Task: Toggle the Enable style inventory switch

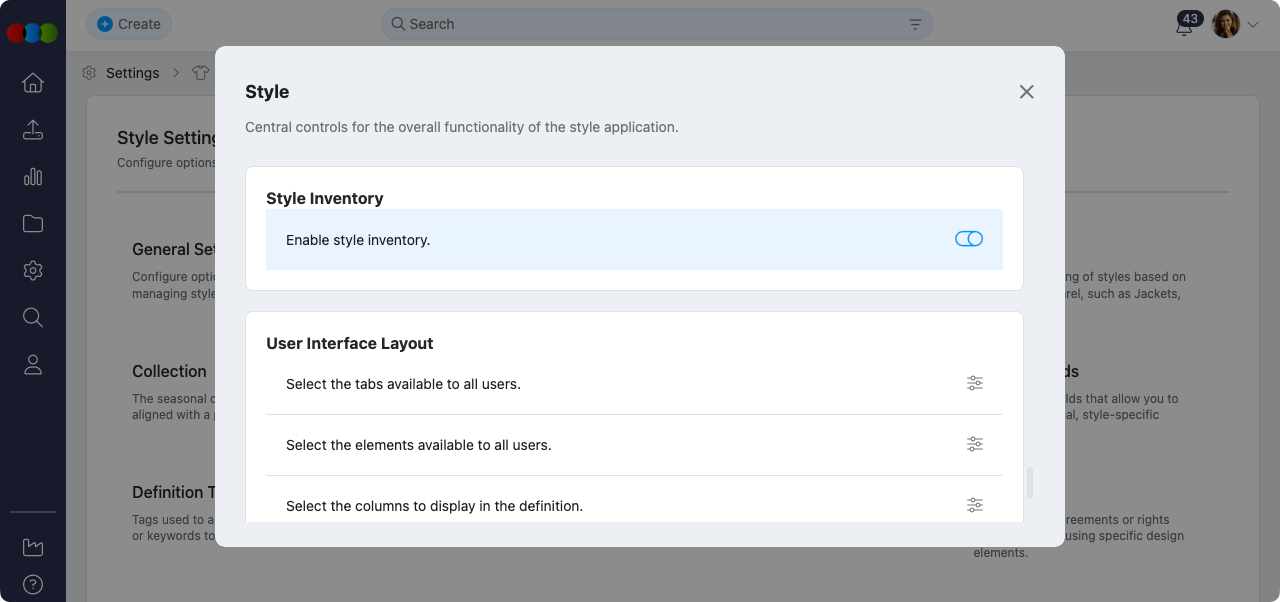Action: pos(968,239)
